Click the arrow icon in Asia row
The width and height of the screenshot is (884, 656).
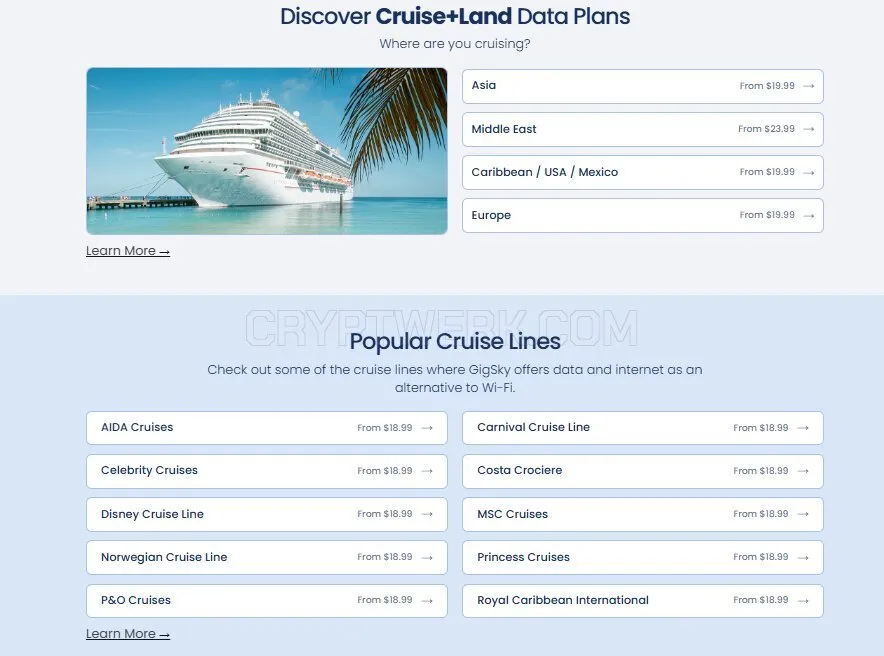click(808, 86)
